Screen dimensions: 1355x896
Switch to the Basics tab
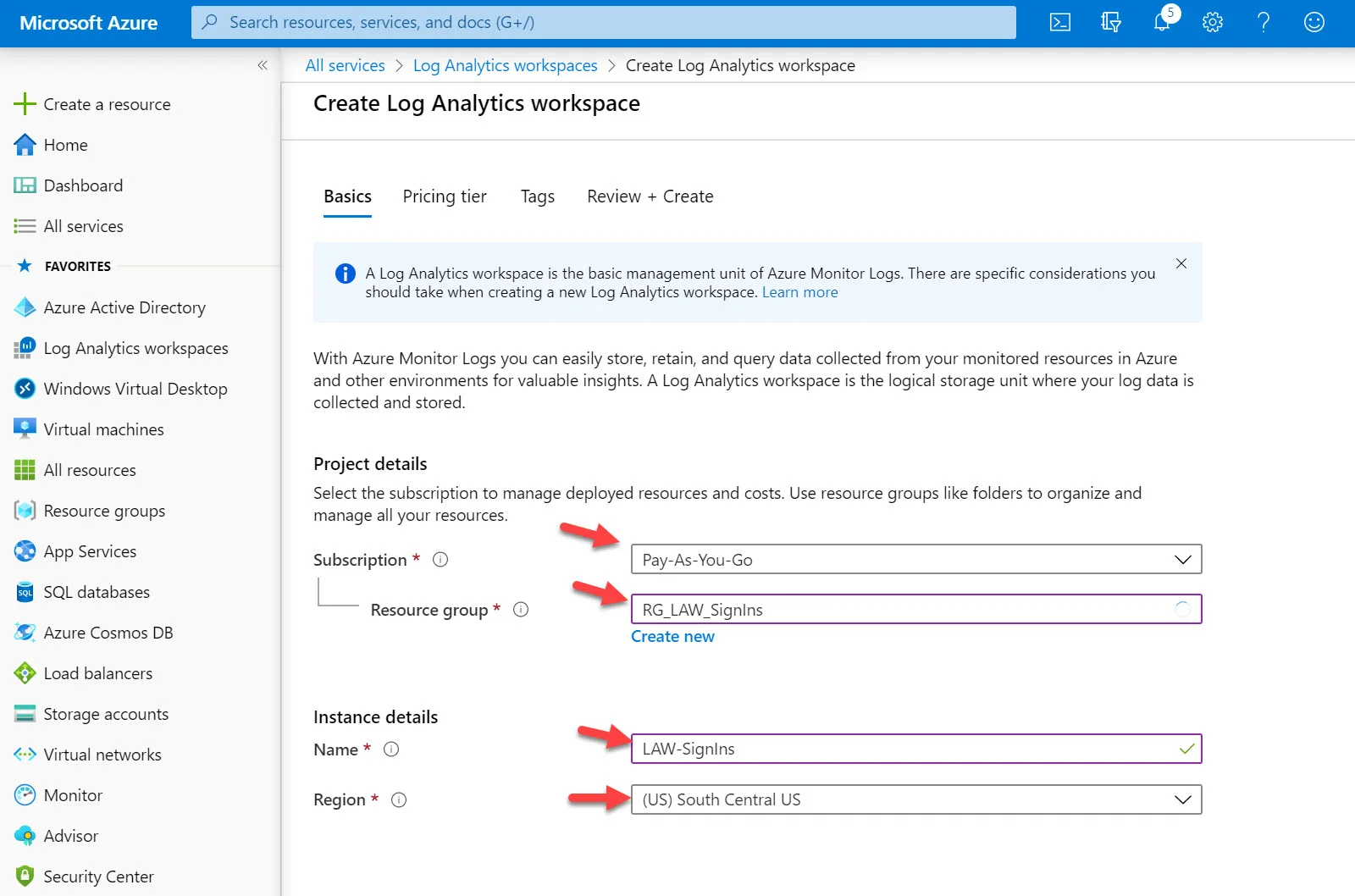click(347, 196)
